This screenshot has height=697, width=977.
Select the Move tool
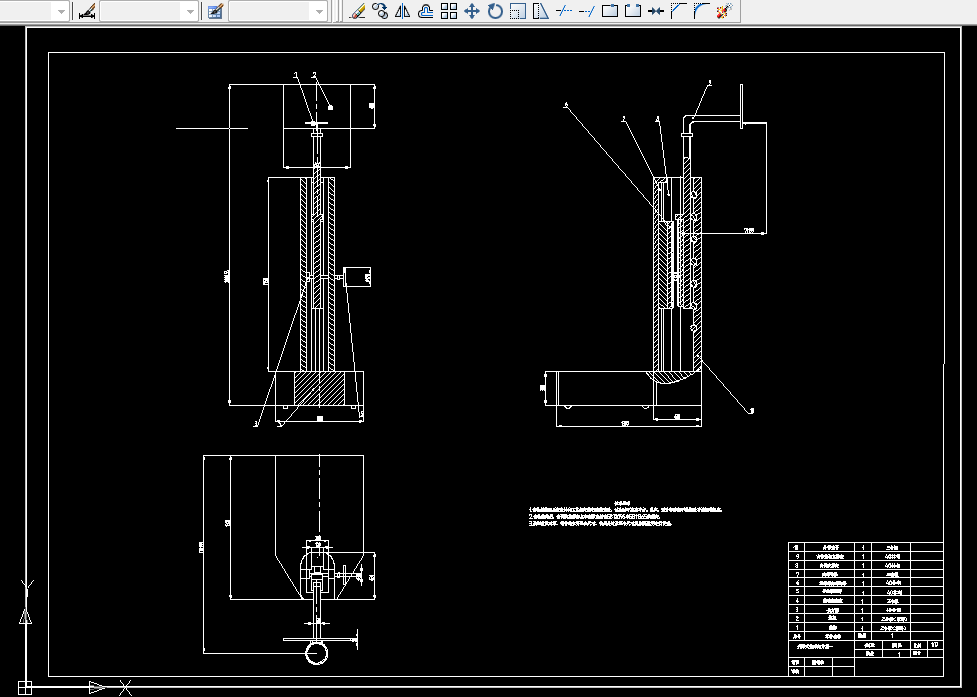click(x=472, y=11)
